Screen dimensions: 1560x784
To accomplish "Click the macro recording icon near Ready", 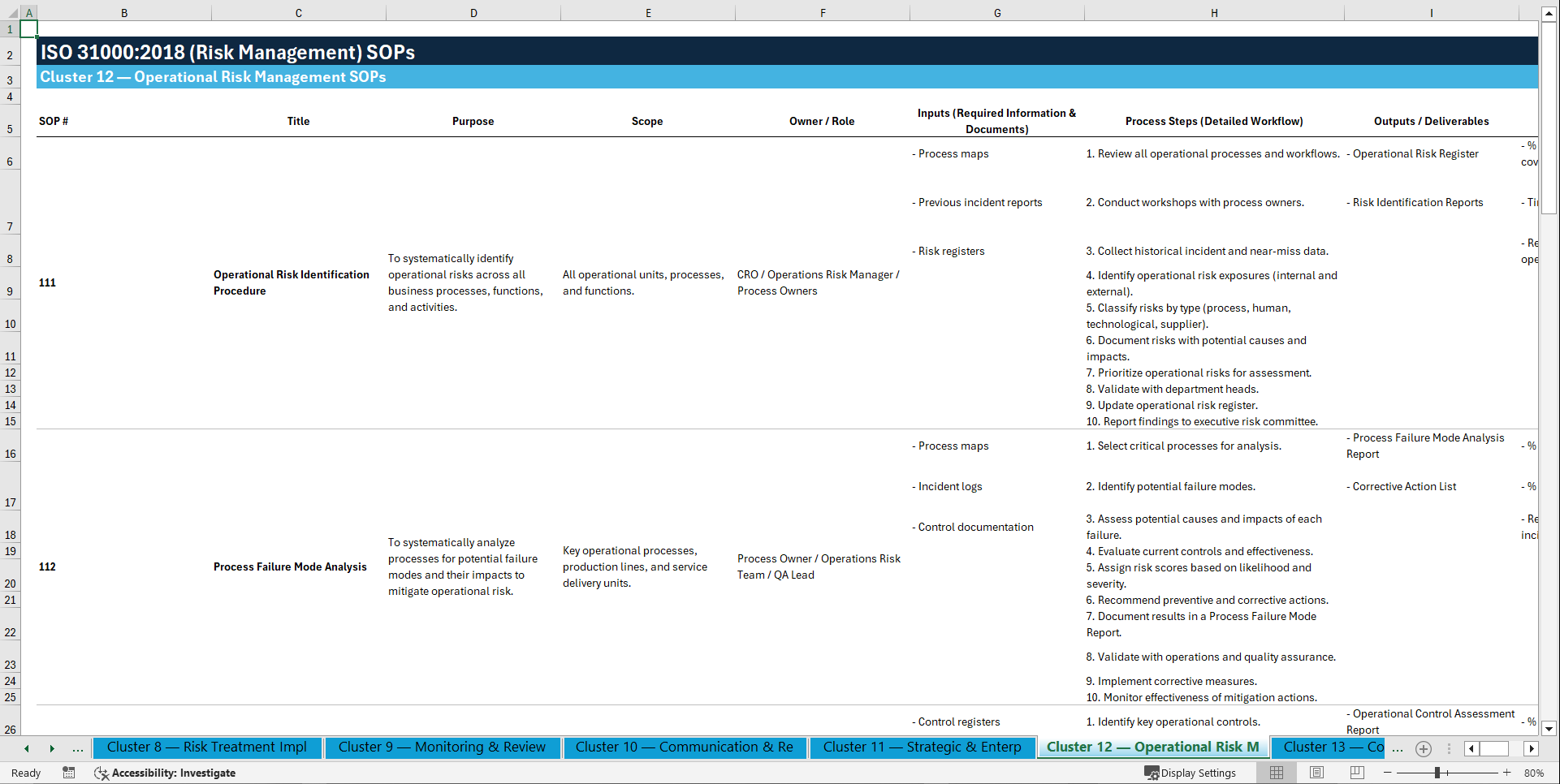I will coord(69,773).
